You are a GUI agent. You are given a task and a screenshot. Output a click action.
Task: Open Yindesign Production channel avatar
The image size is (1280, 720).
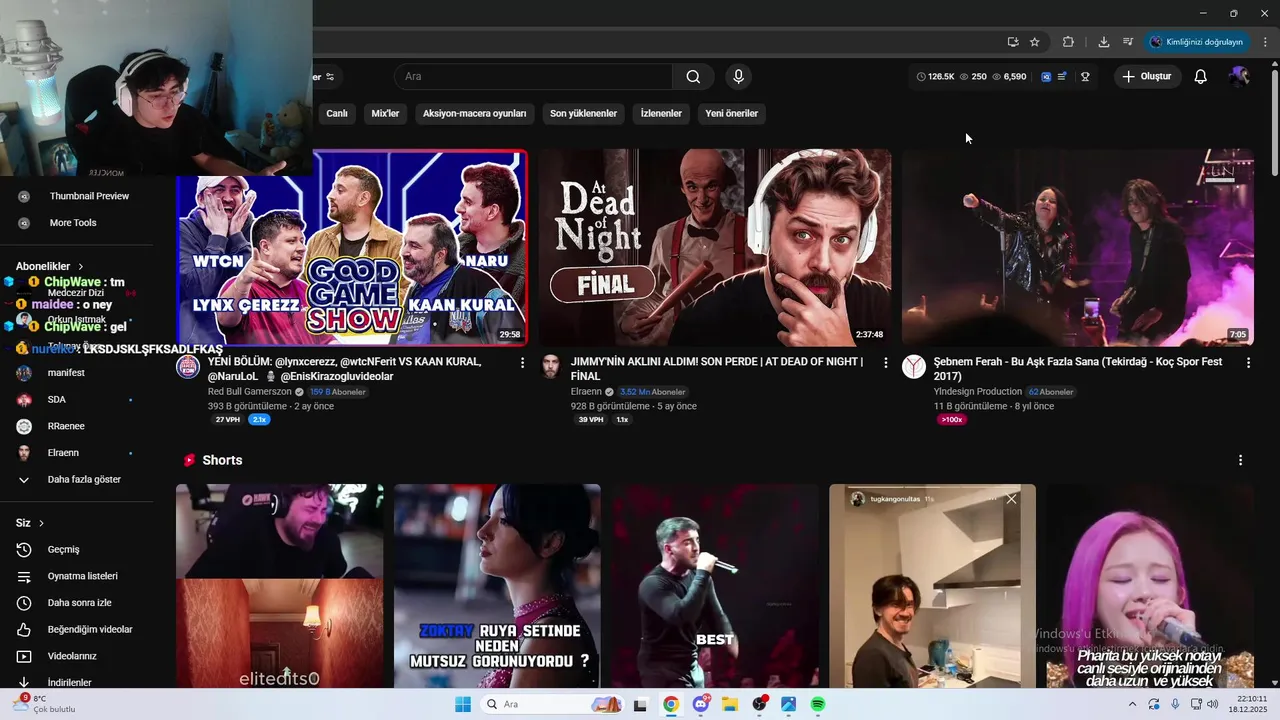pyautogui.click(x=914, y=366)
